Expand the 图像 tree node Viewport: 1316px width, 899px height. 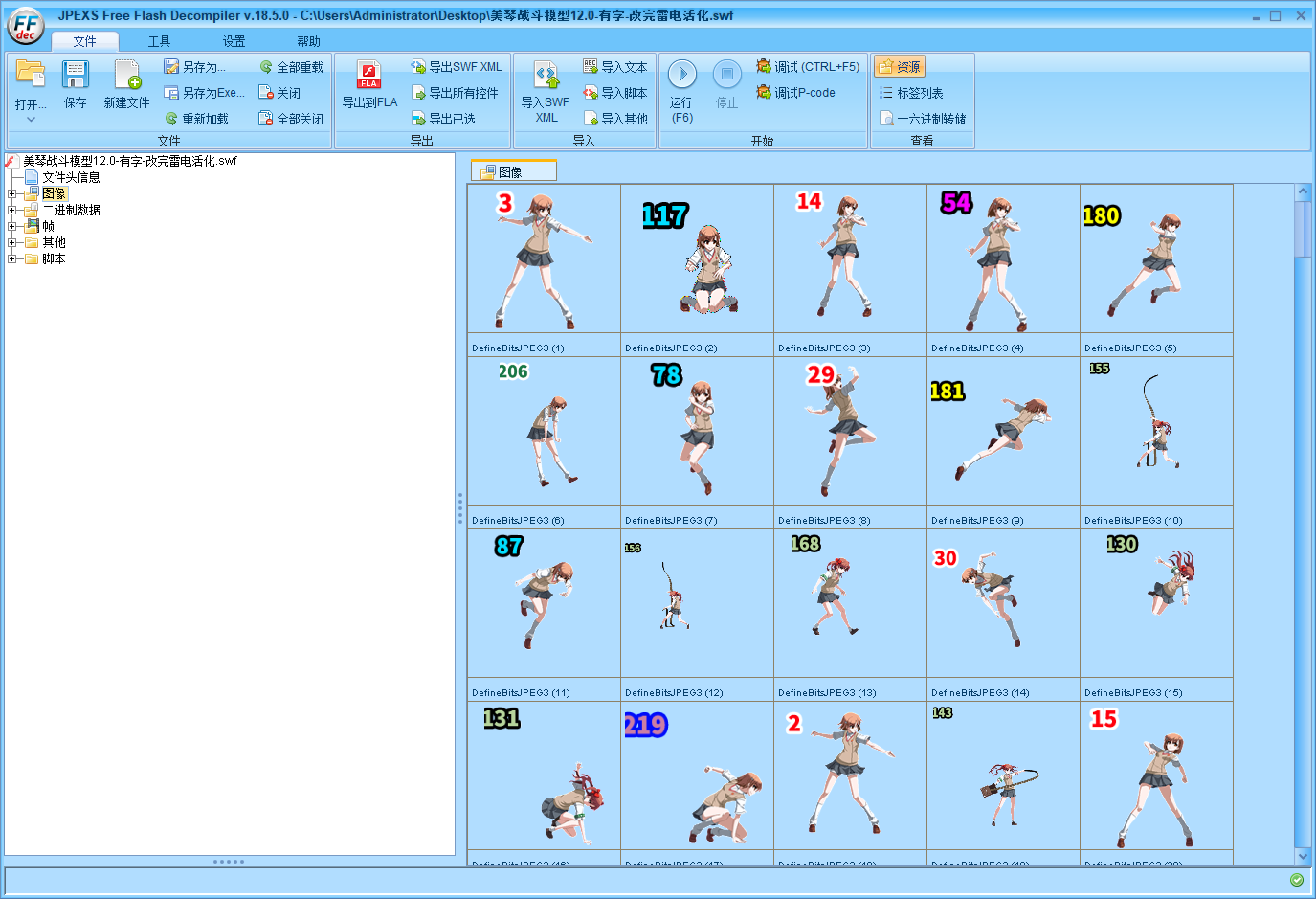point(12,194)
